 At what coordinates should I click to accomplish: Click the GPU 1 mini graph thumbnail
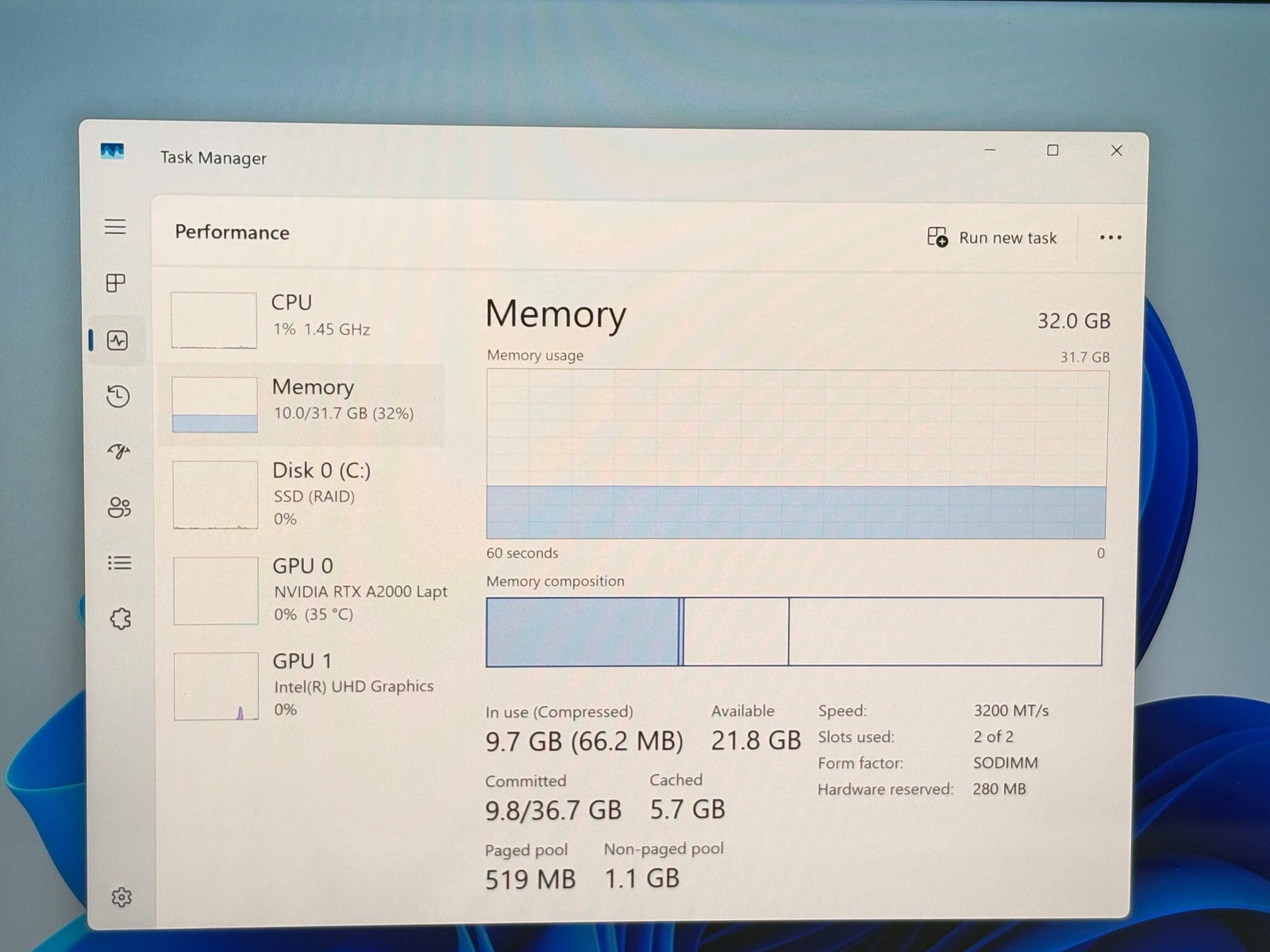pyautogui.click(x=216, y=686)
